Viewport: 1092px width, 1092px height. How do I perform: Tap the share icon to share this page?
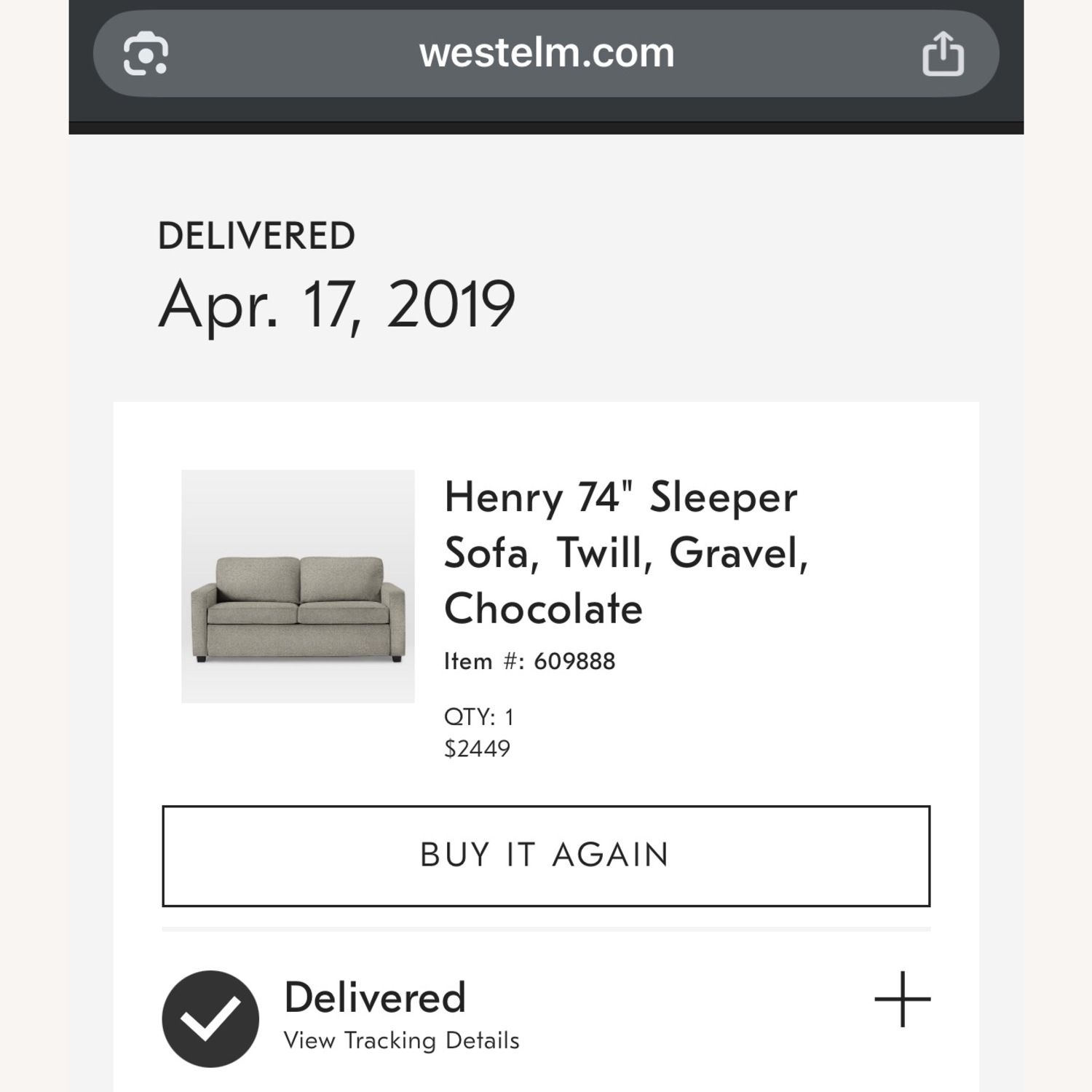(943, 52)
